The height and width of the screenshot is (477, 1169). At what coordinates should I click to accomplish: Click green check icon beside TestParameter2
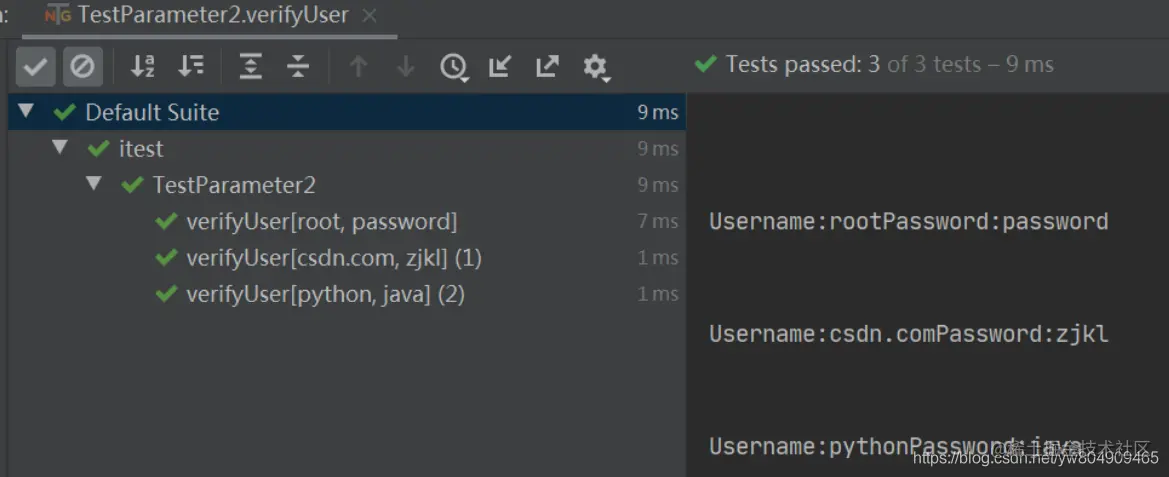[x=132, y=185]
